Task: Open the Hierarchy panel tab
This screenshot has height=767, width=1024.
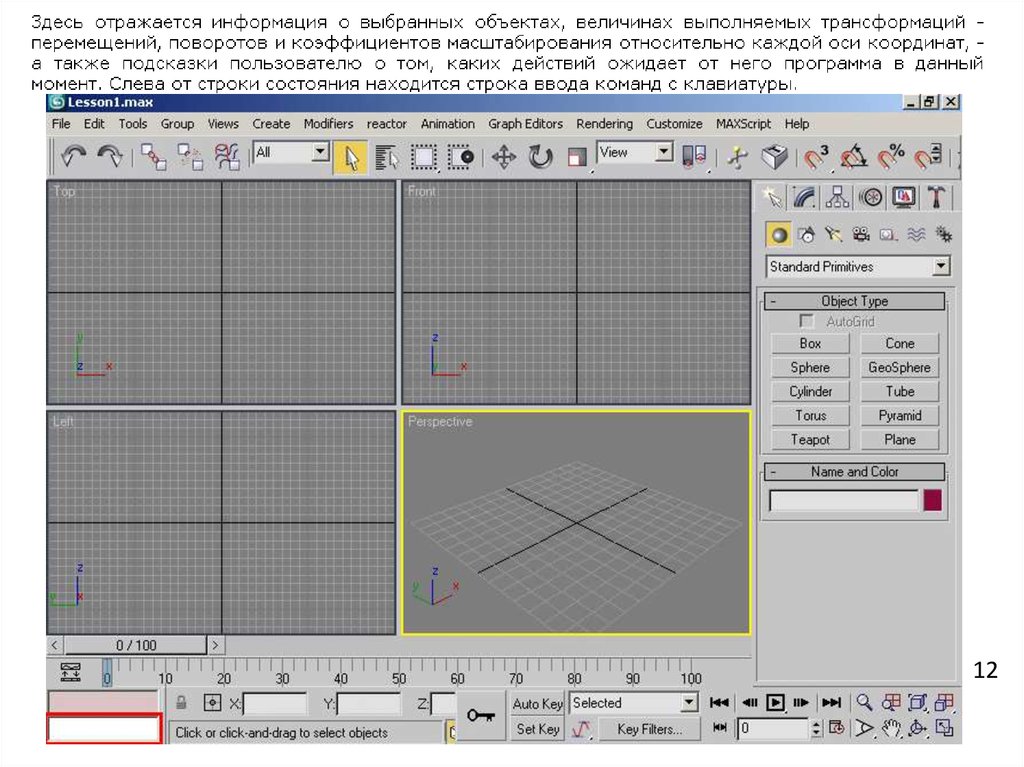Action: pyautogui.click(x=838, y=196)
